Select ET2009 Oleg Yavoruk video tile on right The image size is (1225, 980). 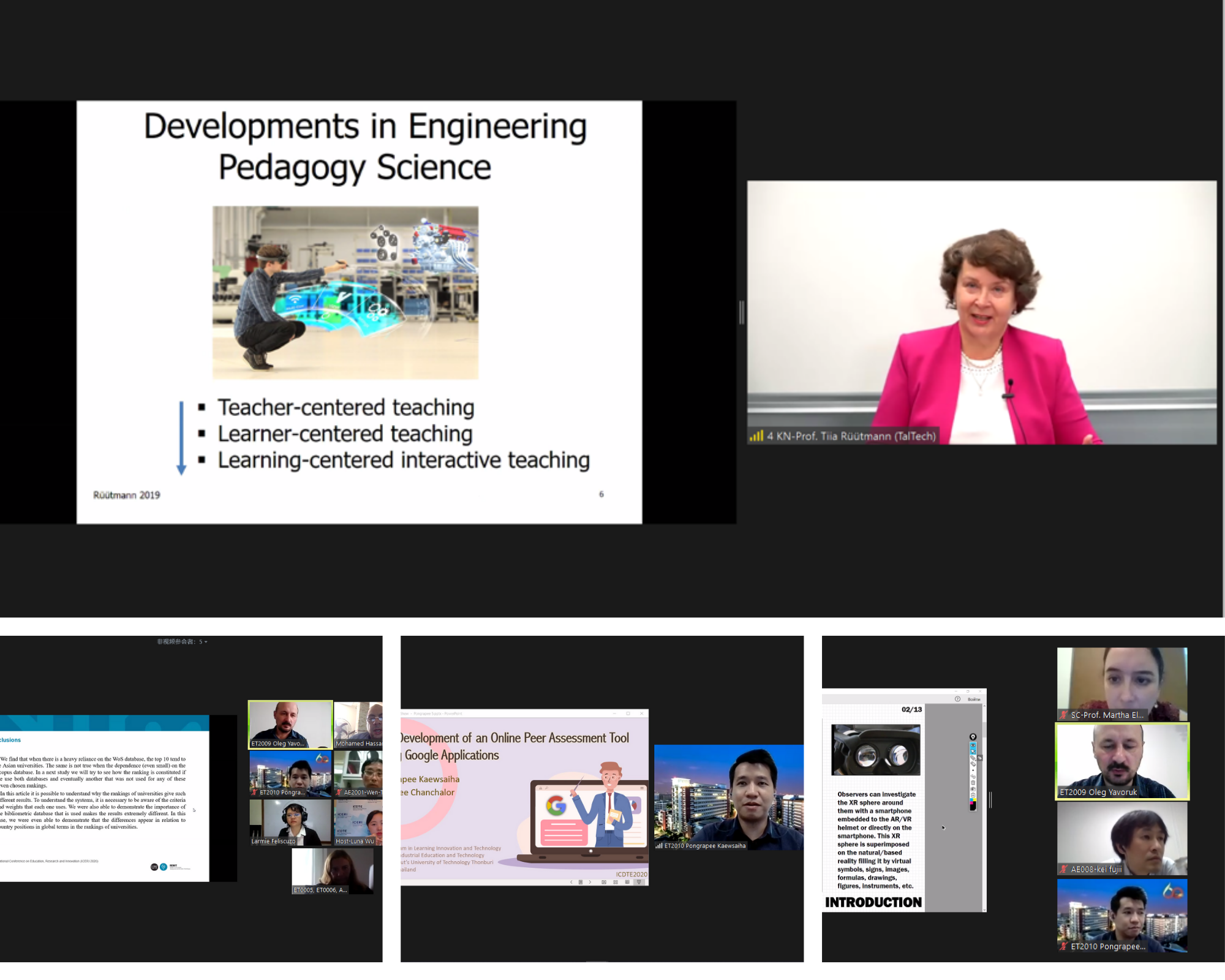[x=1121, y=761]
